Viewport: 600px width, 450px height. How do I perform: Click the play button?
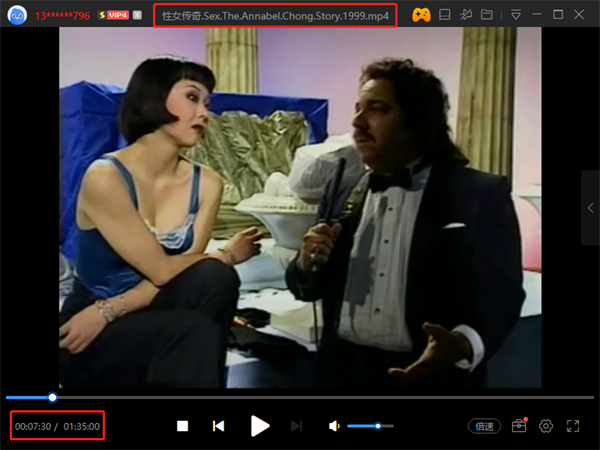(x=260, y=426)
